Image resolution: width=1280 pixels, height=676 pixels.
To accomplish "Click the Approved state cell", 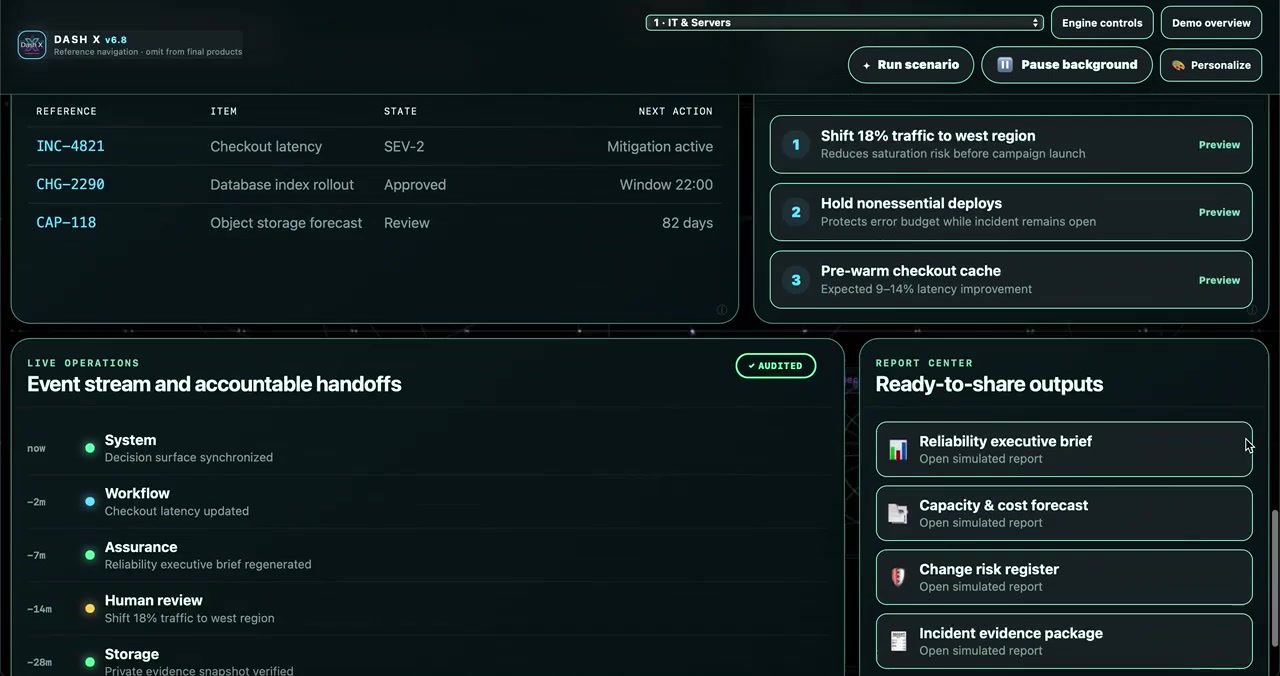I will click(415, 185).
